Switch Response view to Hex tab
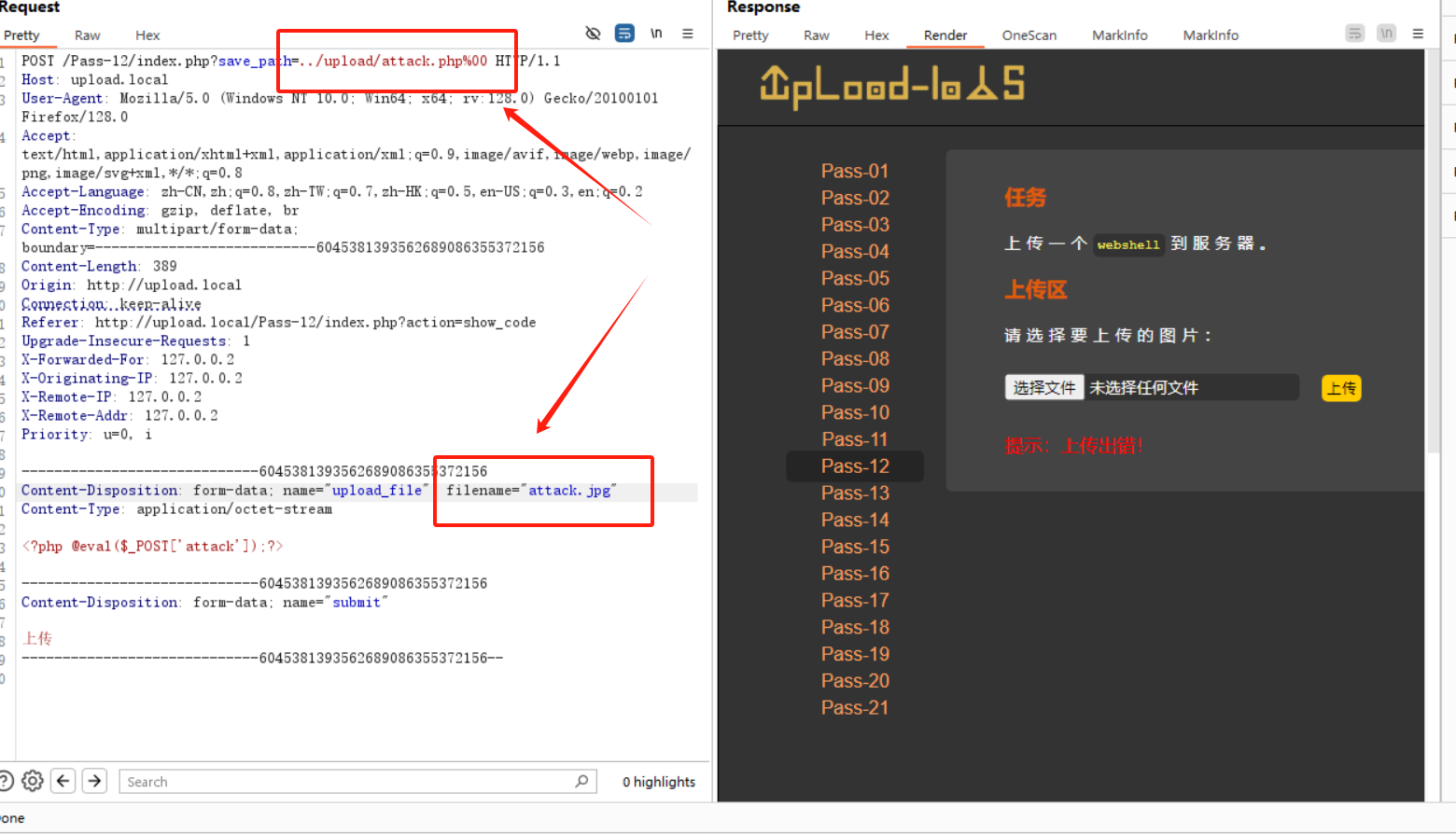The height and width of the screenshot is (834, 1456). coord(876,35)
